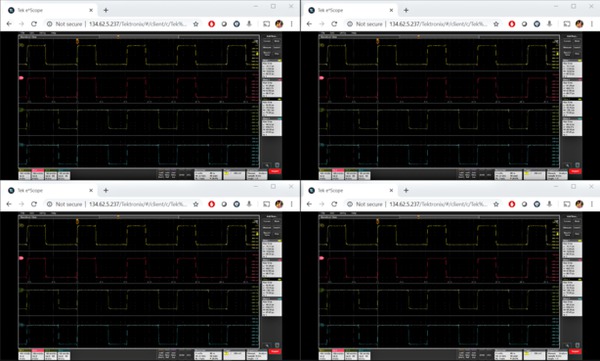Click the trash icon in top-left scope panel
600x361 pixels.
277,165
